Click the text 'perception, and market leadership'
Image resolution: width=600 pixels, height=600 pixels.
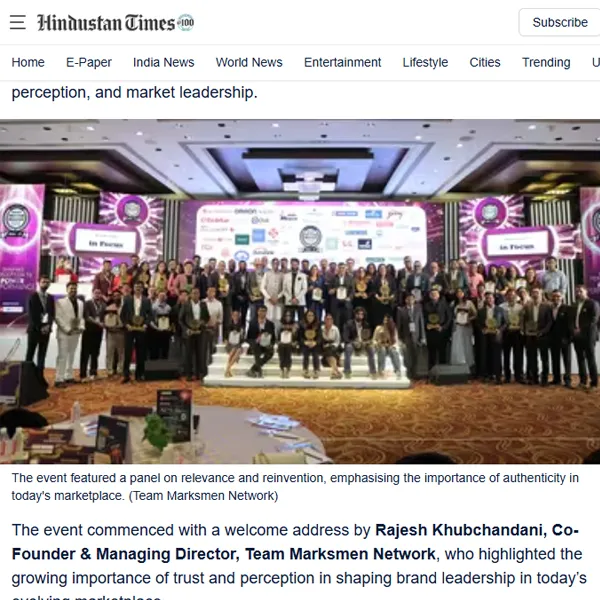134,93
